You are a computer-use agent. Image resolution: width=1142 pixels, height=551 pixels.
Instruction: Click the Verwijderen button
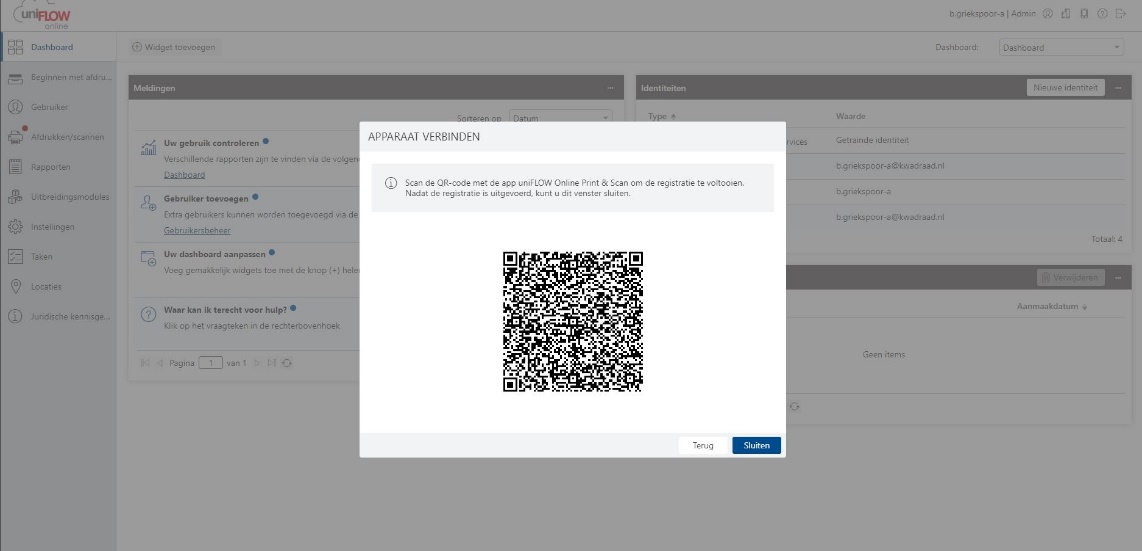click(x=1071, y=277)
